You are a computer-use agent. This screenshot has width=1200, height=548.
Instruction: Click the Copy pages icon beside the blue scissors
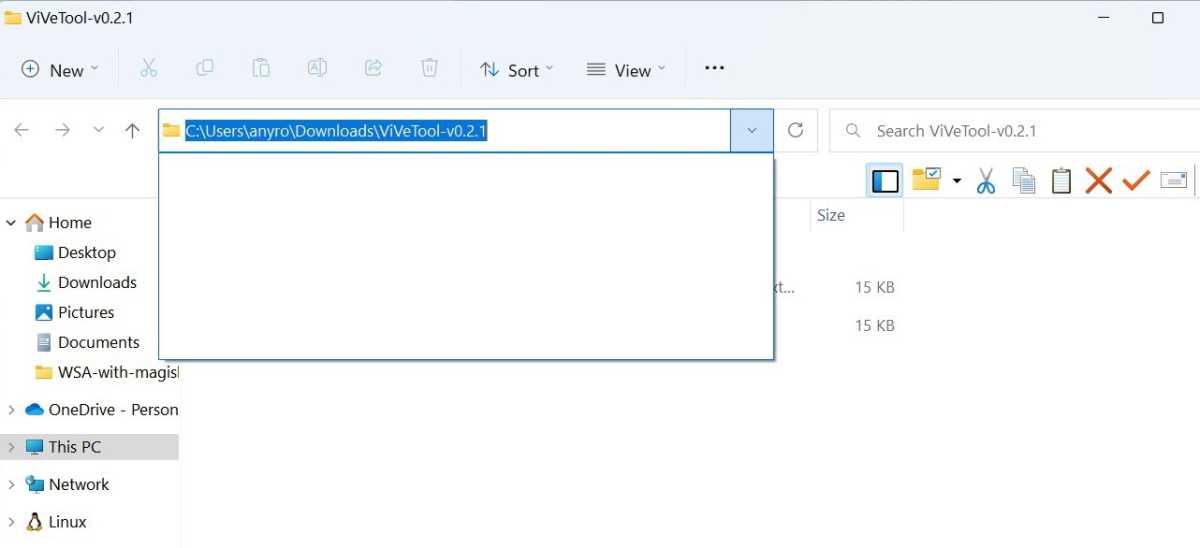tap(1024, 180)
